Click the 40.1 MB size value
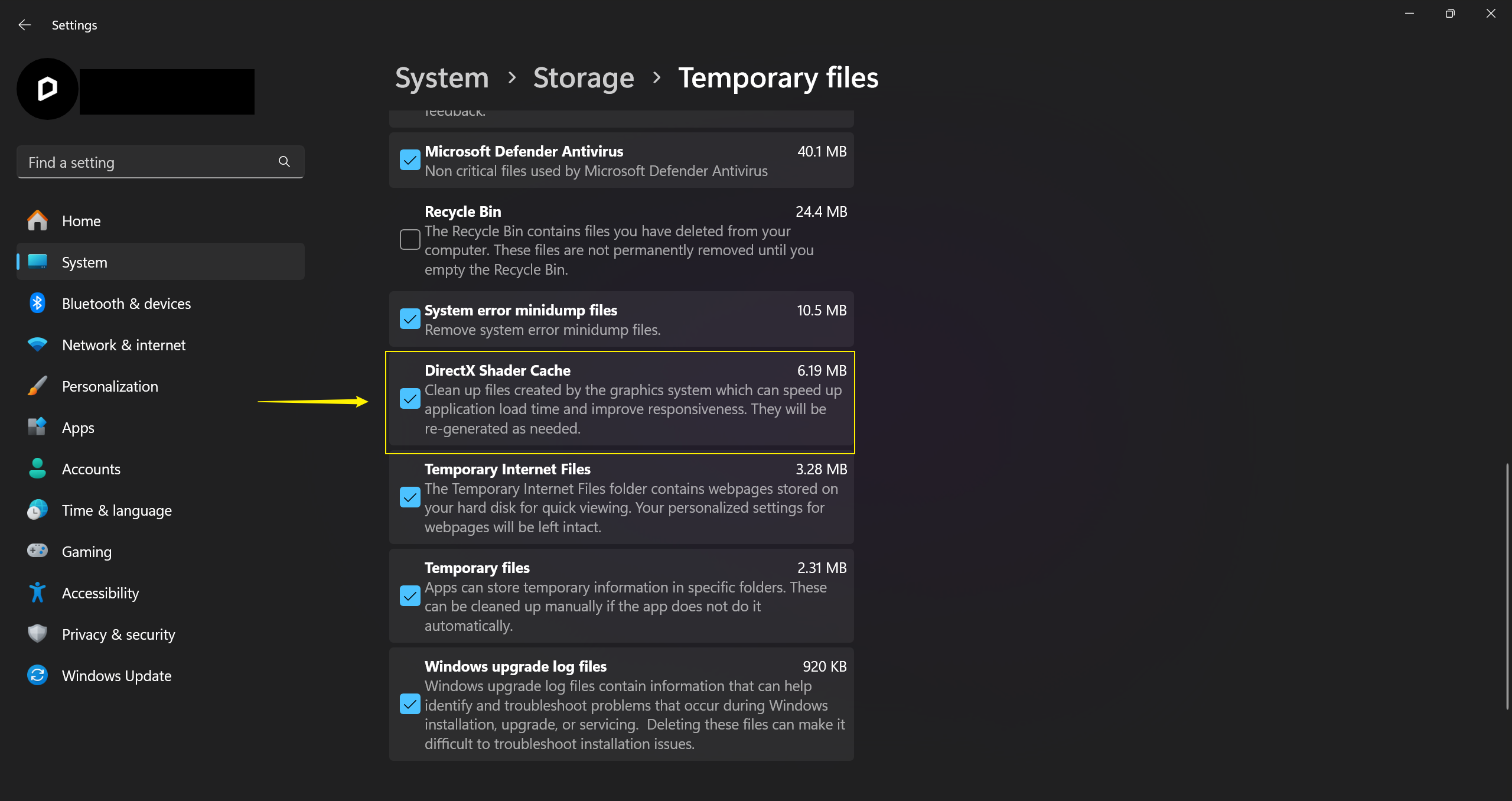Image resolution: width=1512 pixels, height=801 pixels. 822,151
